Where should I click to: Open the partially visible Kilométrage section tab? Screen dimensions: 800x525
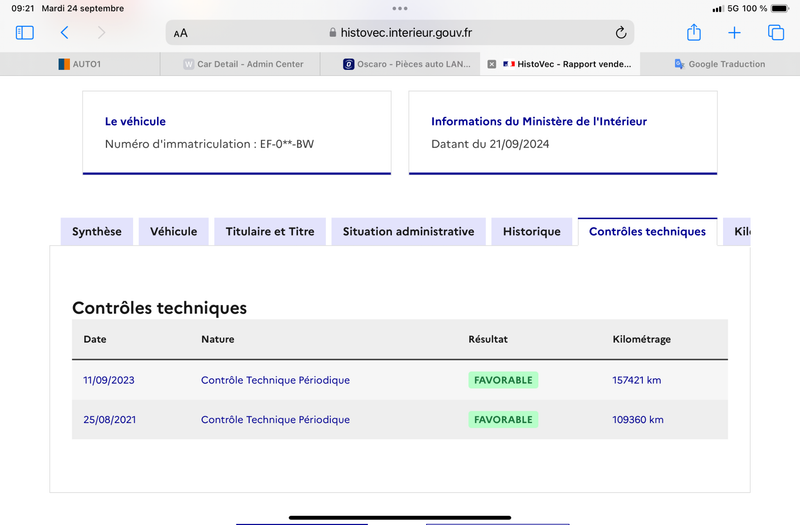(x=737, y=232)
